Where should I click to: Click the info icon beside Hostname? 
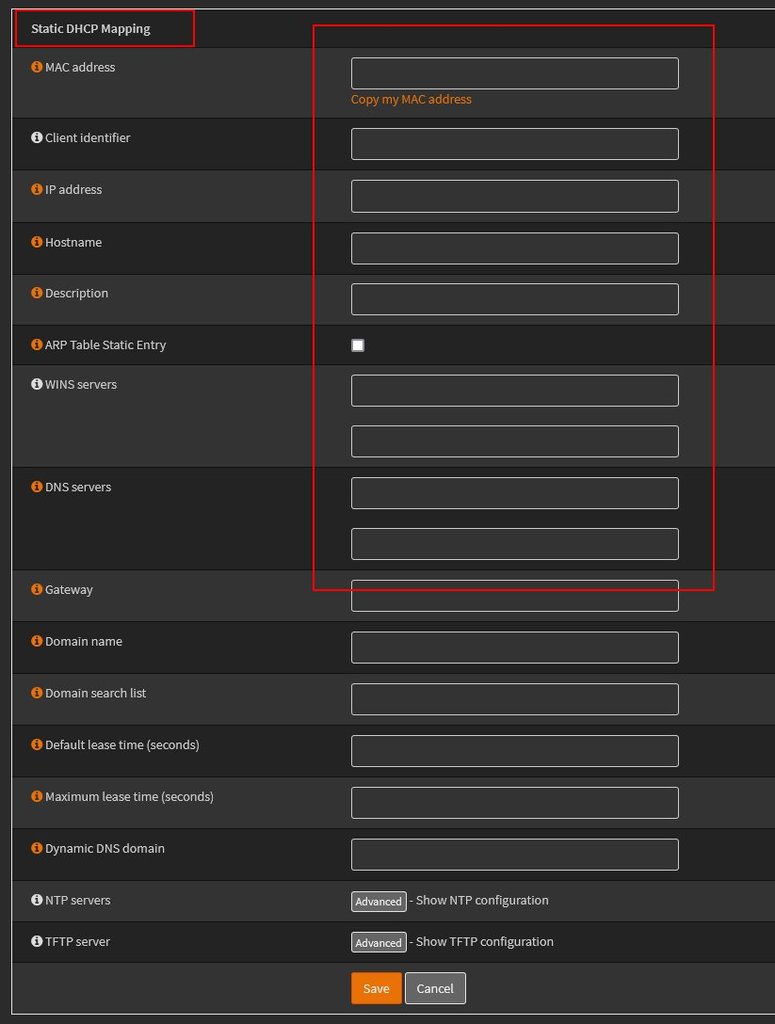pyautogui.click(x=37, y=242)
